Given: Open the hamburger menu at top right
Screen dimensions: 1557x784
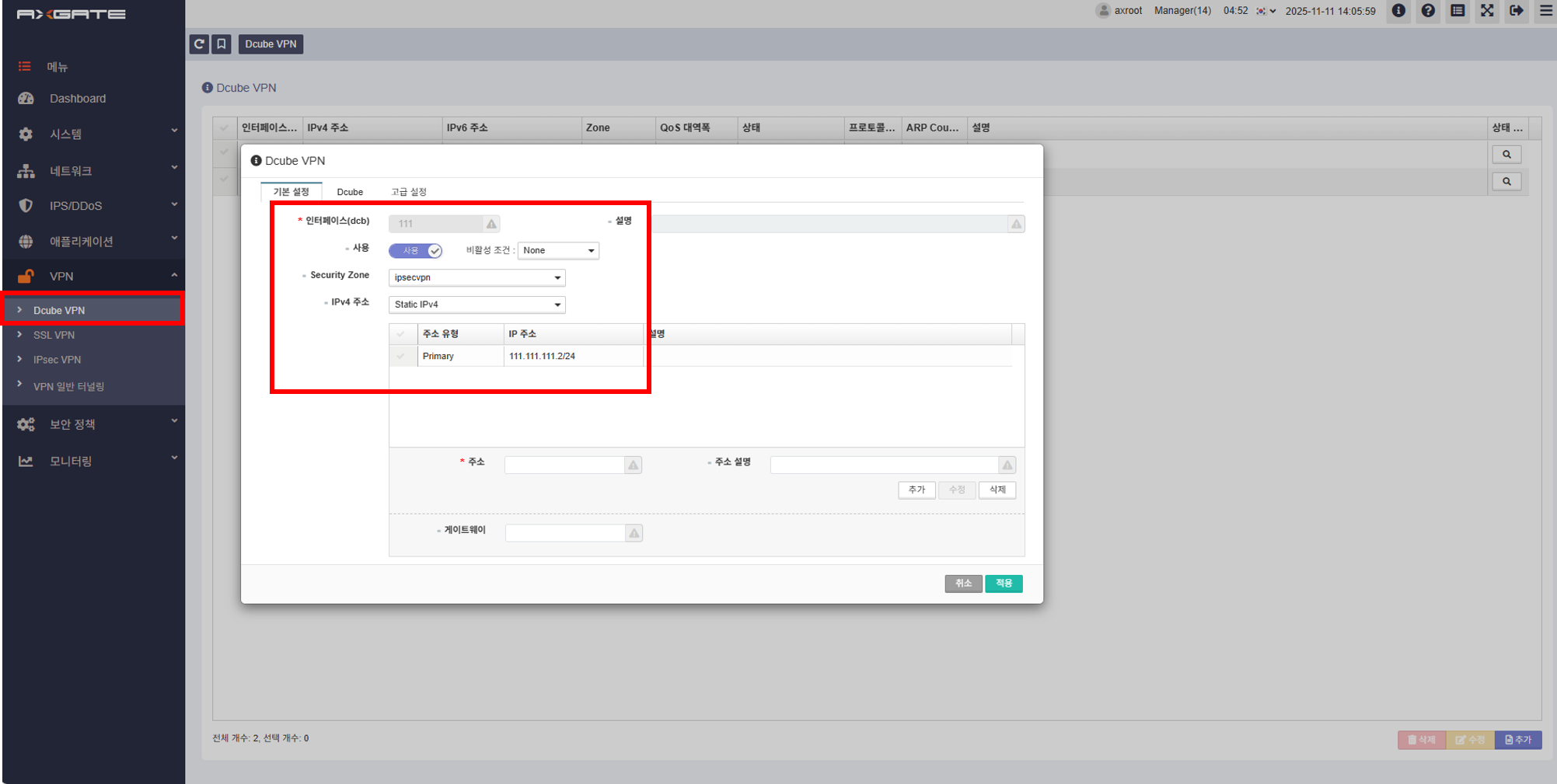Looking at the screenshot, I should [1546, 11].
